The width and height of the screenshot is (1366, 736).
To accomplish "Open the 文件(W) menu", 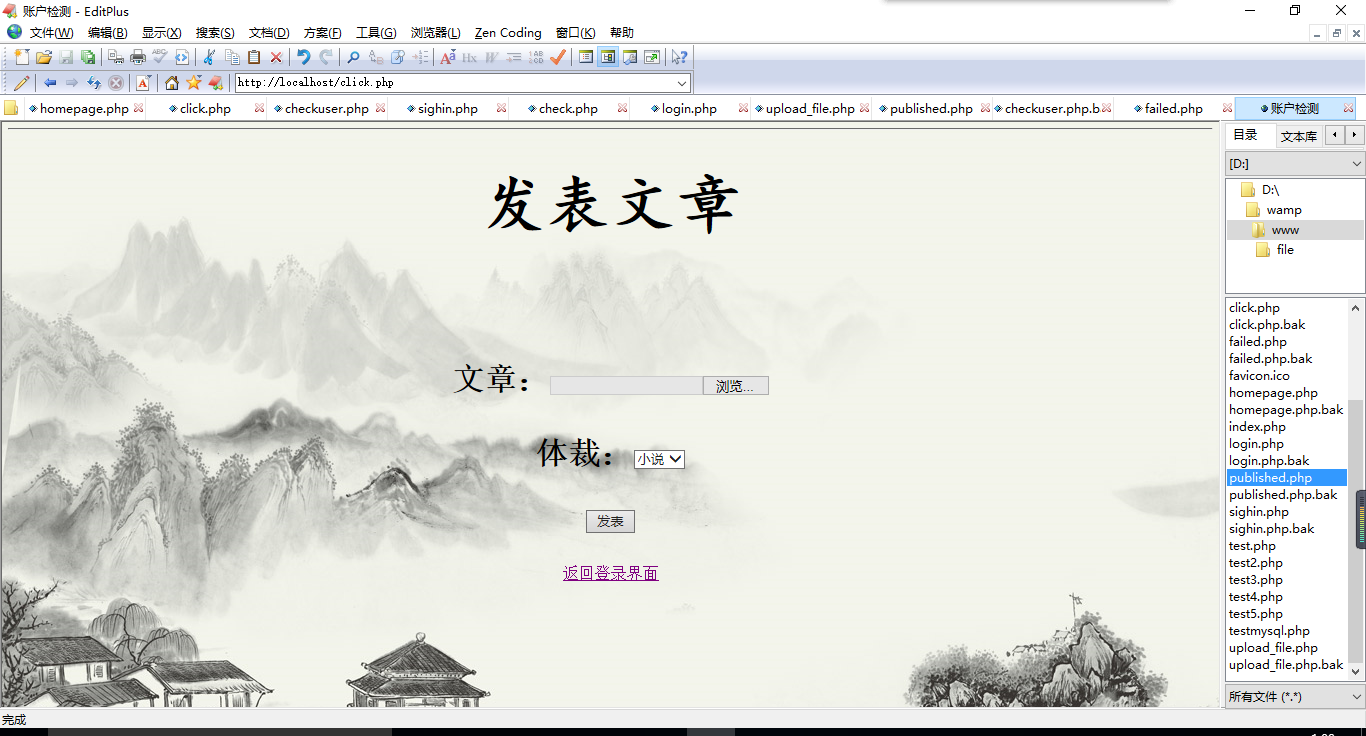I will [x=52, y=33].
